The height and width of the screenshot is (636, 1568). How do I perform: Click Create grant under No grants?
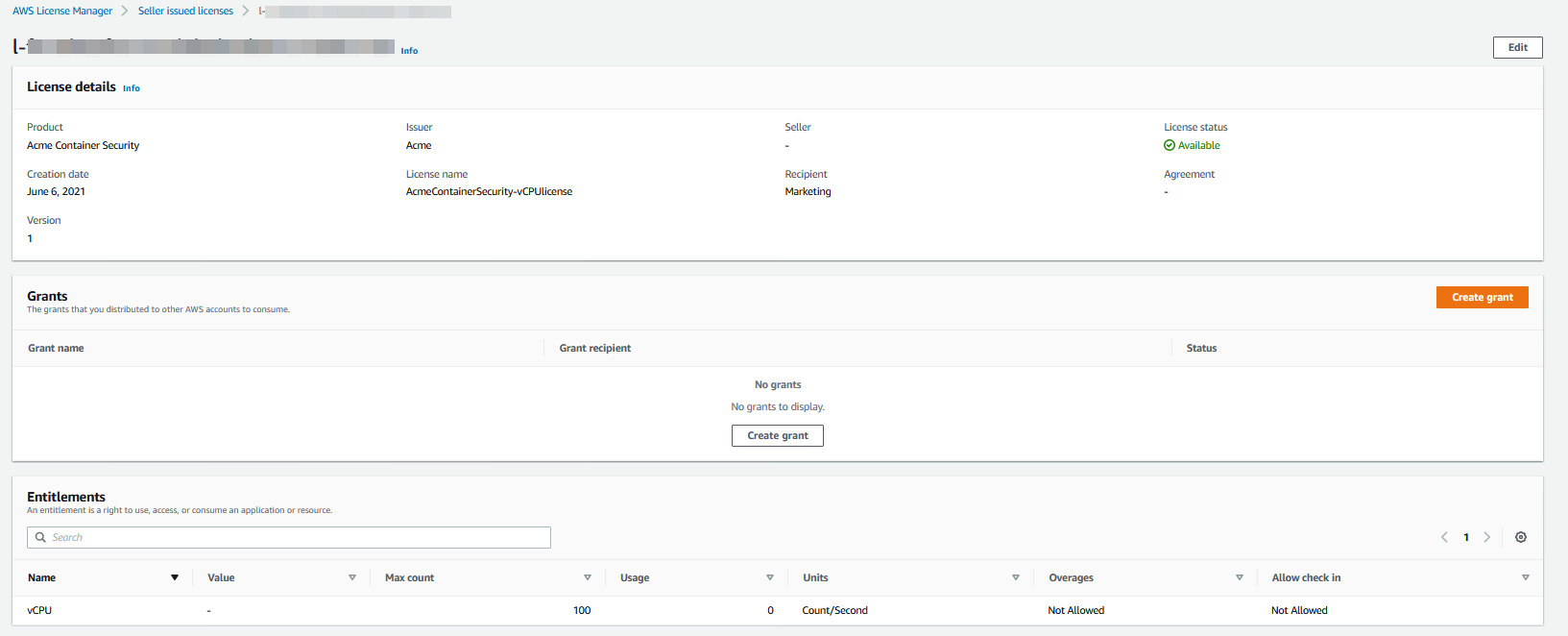[778, 436]
